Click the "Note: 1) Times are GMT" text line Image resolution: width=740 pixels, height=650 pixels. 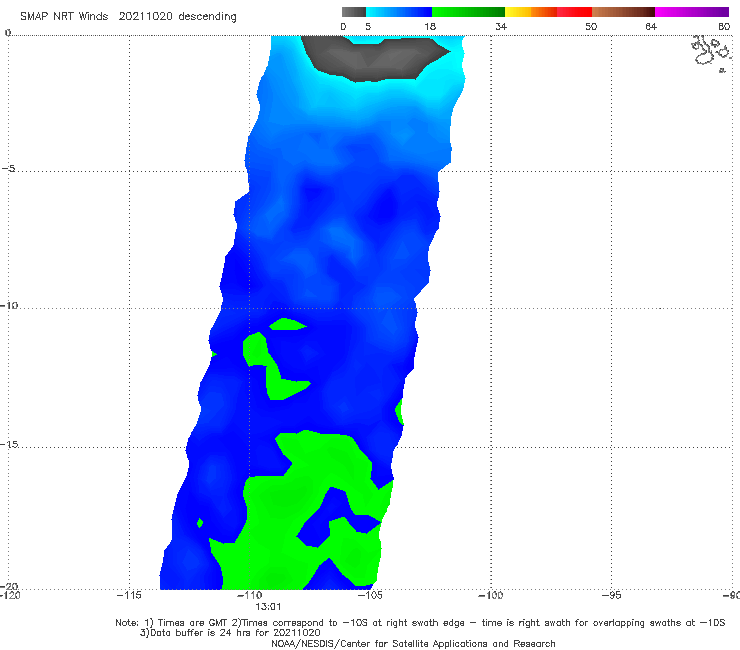[x=420, y=623]
